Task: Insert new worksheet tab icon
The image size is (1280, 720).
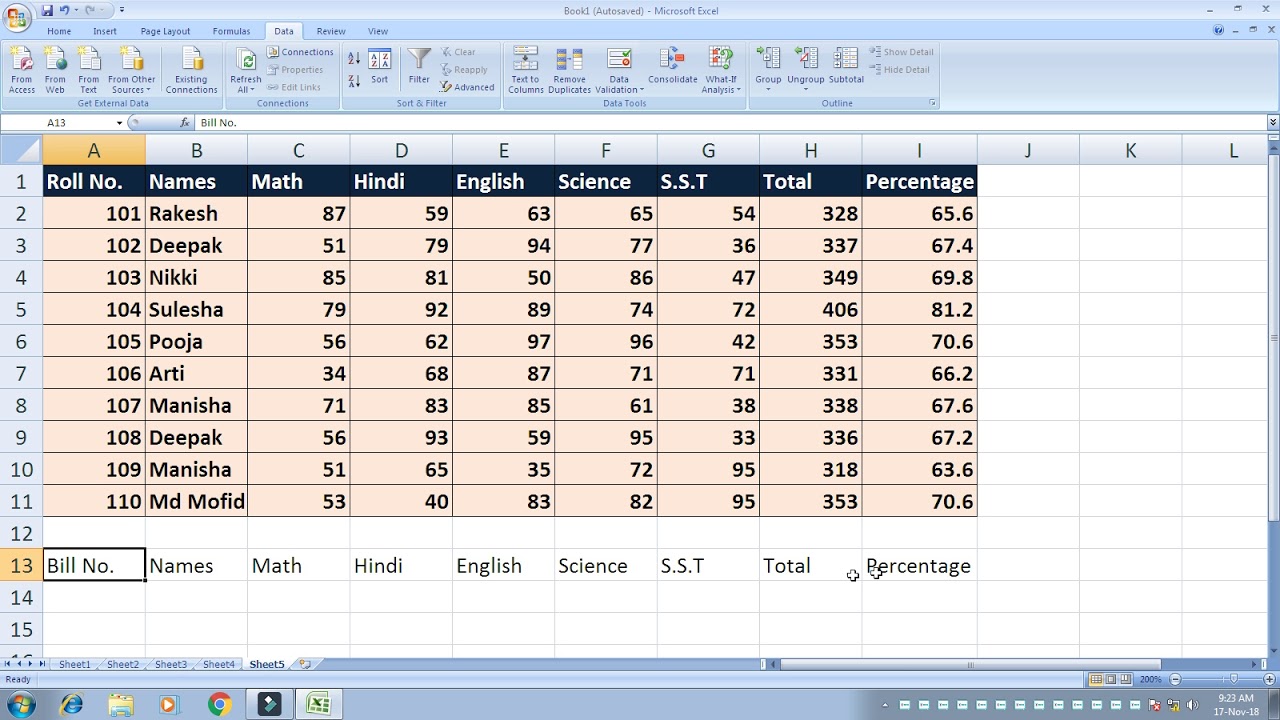Action: (304, 664)
